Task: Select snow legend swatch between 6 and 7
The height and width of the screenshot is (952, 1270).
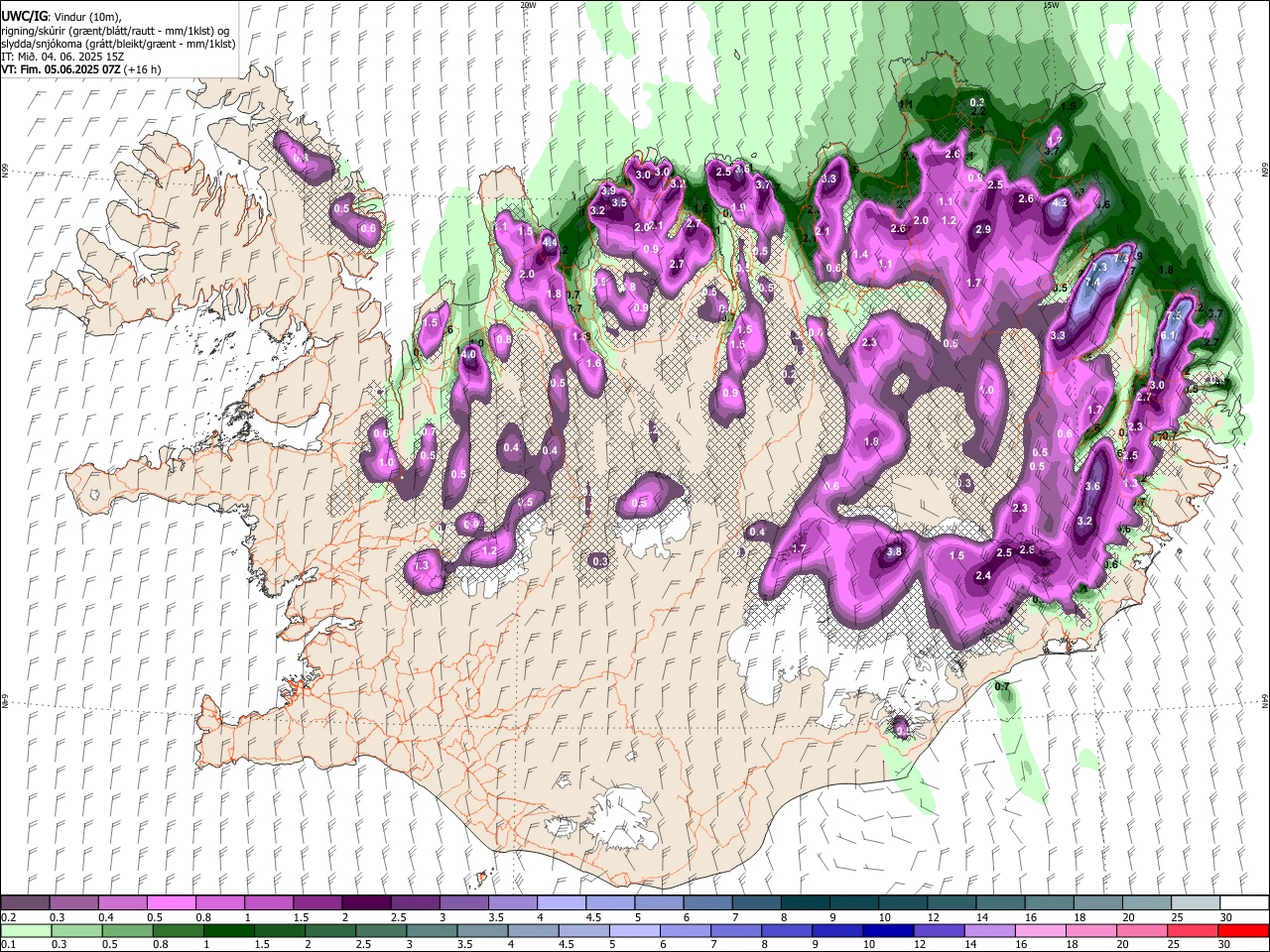Action: 707,903
